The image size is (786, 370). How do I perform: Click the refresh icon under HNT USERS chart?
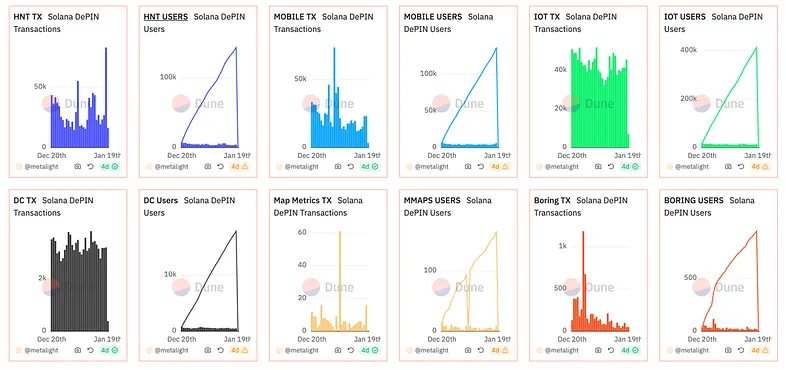click(221, 166)
